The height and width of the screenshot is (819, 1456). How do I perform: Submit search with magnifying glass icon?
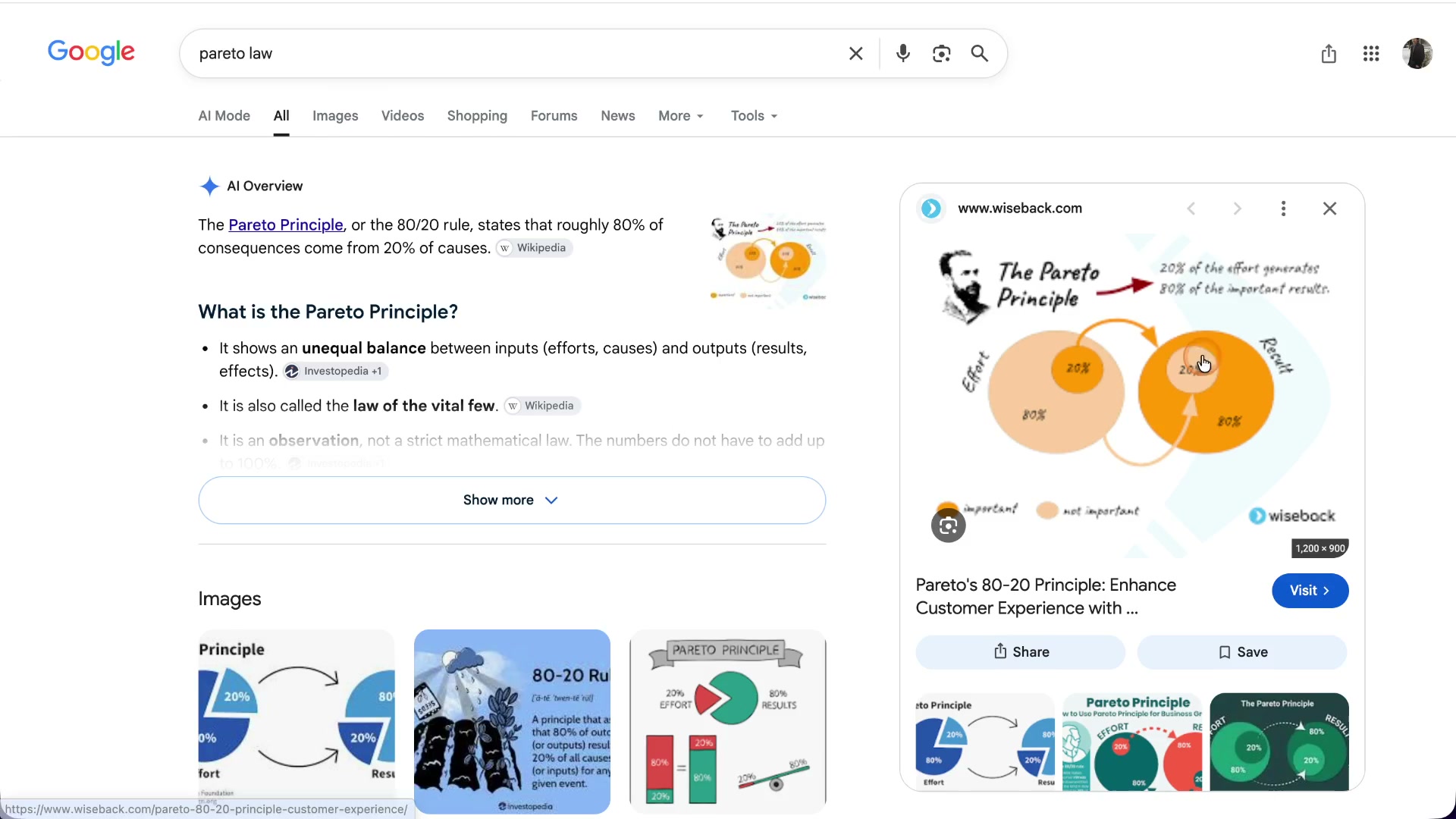pyautogui.click(x=980, y=54)
